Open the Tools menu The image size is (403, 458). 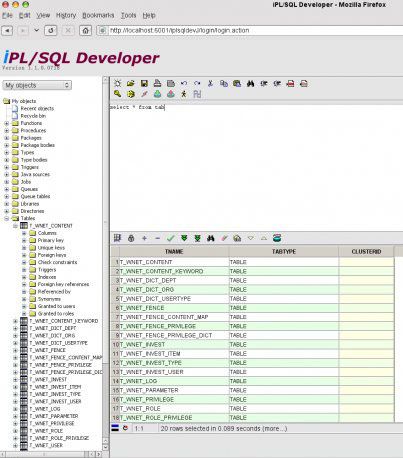[128, 15]
